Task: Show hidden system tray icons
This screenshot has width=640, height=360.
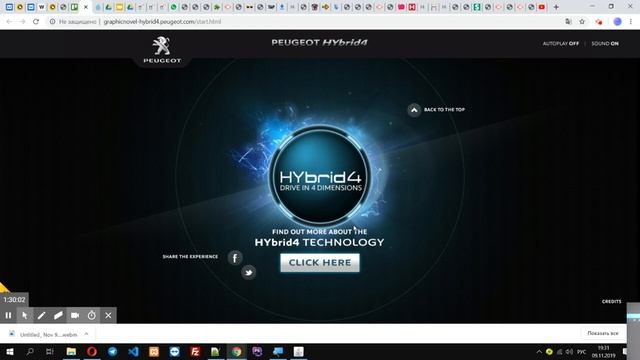Action: click(x=539, y=351)
